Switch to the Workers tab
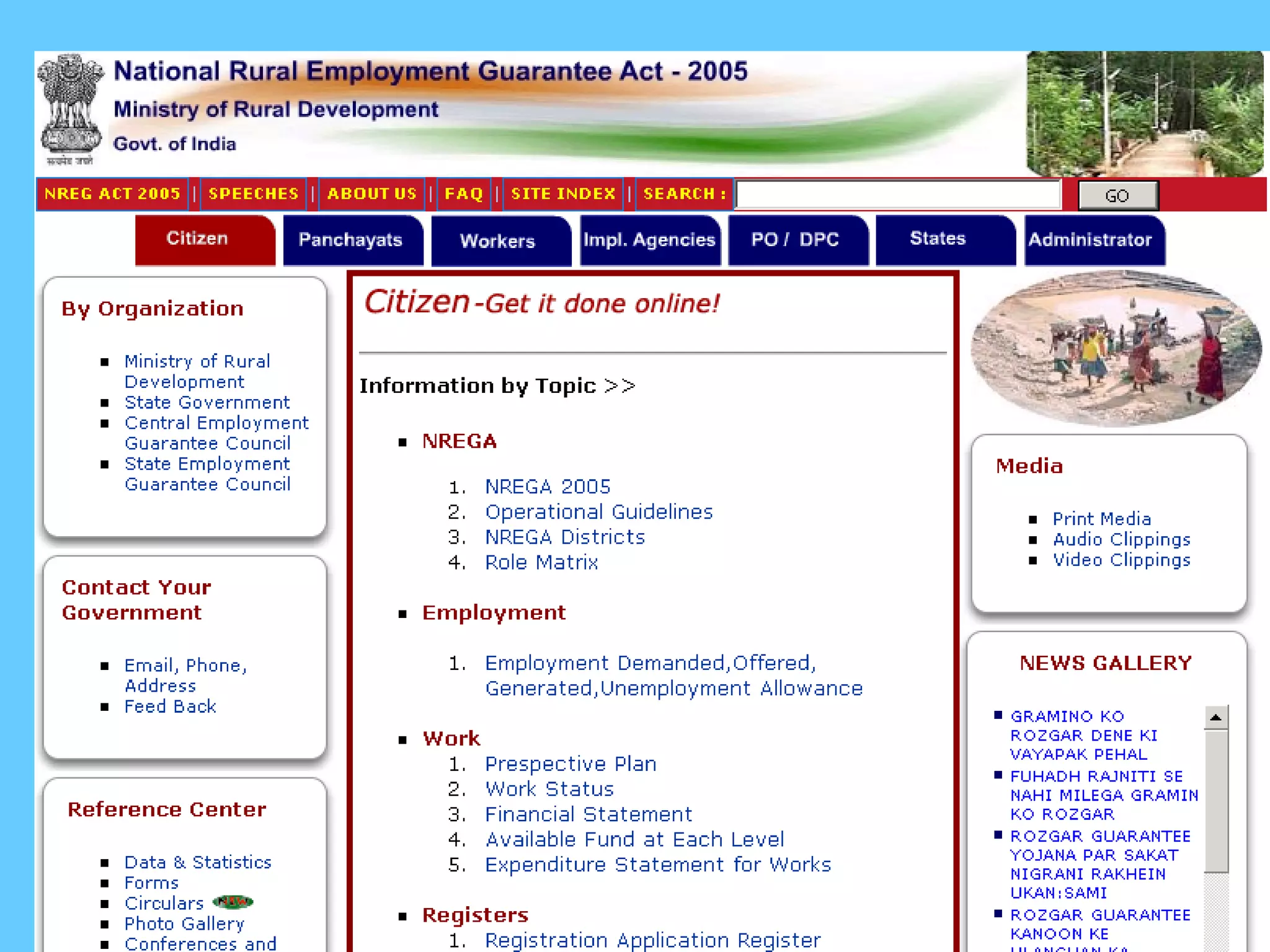1270x952 pixels. (x=498, y=240)
